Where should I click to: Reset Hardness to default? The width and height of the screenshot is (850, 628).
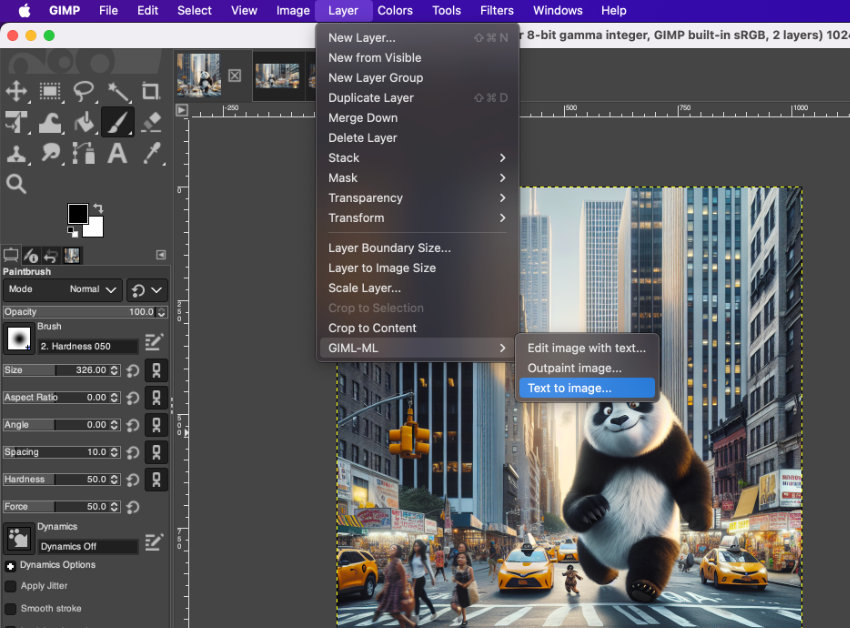click(133, 480)
